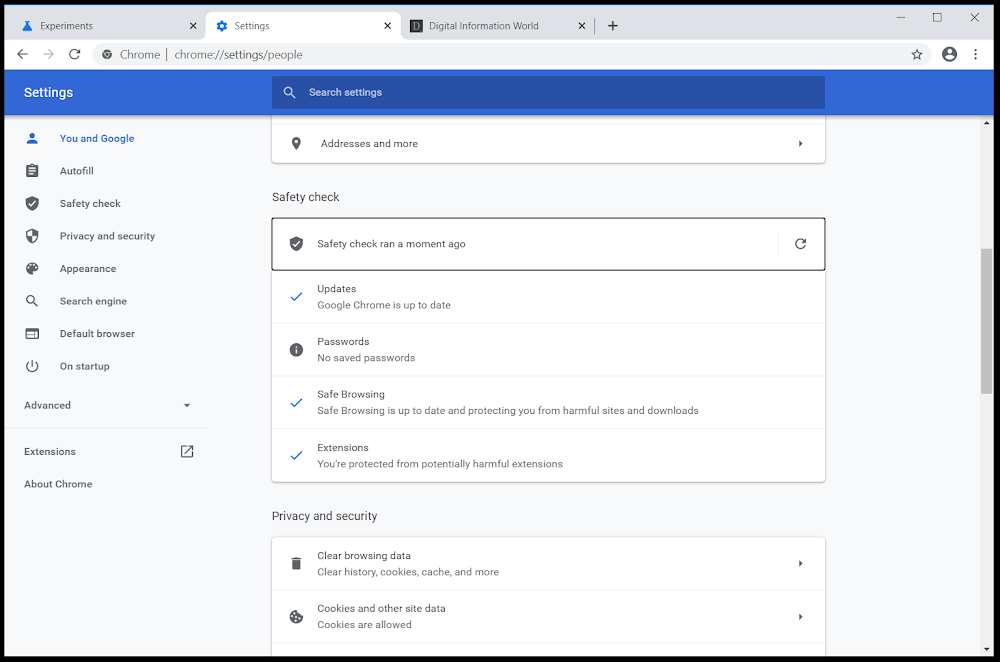The height and width of the screenshot is (662, 1000).
Task: Click inside the Search settings field
Action: (548, 92)
